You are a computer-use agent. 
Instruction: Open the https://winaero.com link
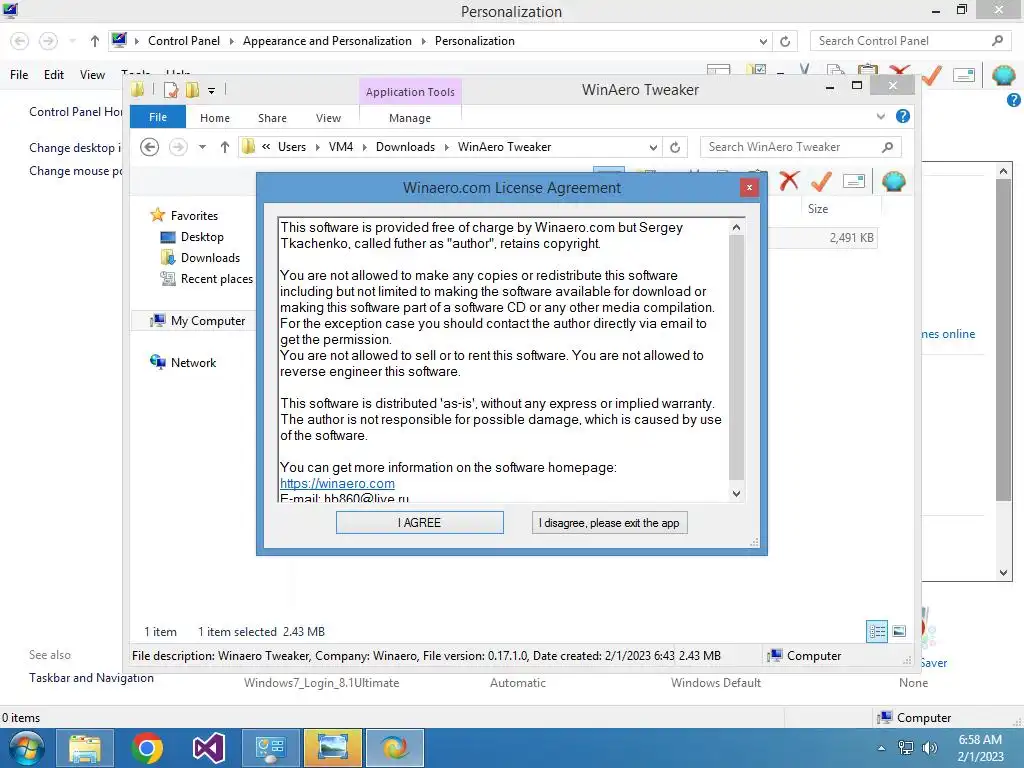click(x=337, y=483)
